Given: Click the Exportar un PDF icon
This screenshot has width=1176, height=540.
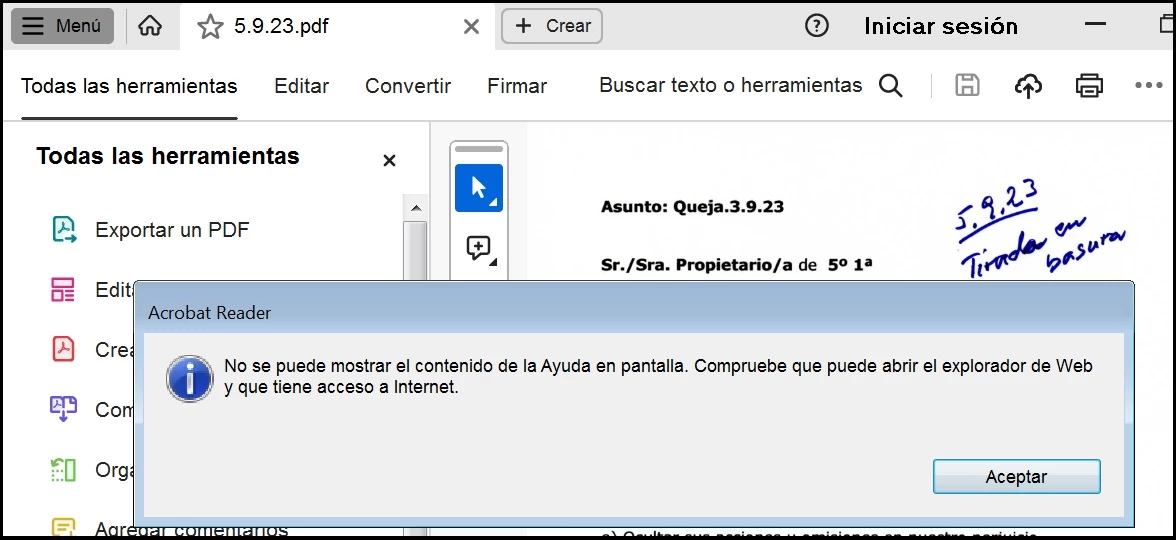Looking at the screenshot, I should tap(64, 230).
